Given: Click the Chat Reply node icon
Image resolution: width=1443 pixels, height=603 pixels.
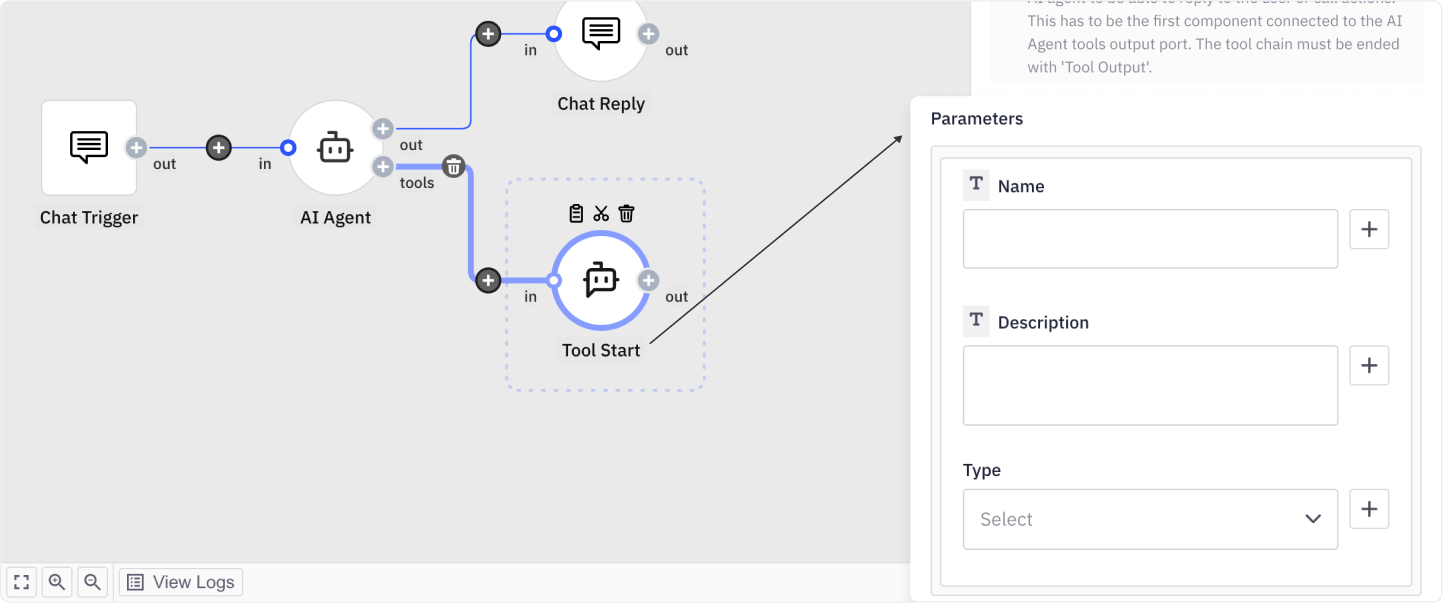Looking at the screenshot, I should pyautogui.click(x=601, y=34).
